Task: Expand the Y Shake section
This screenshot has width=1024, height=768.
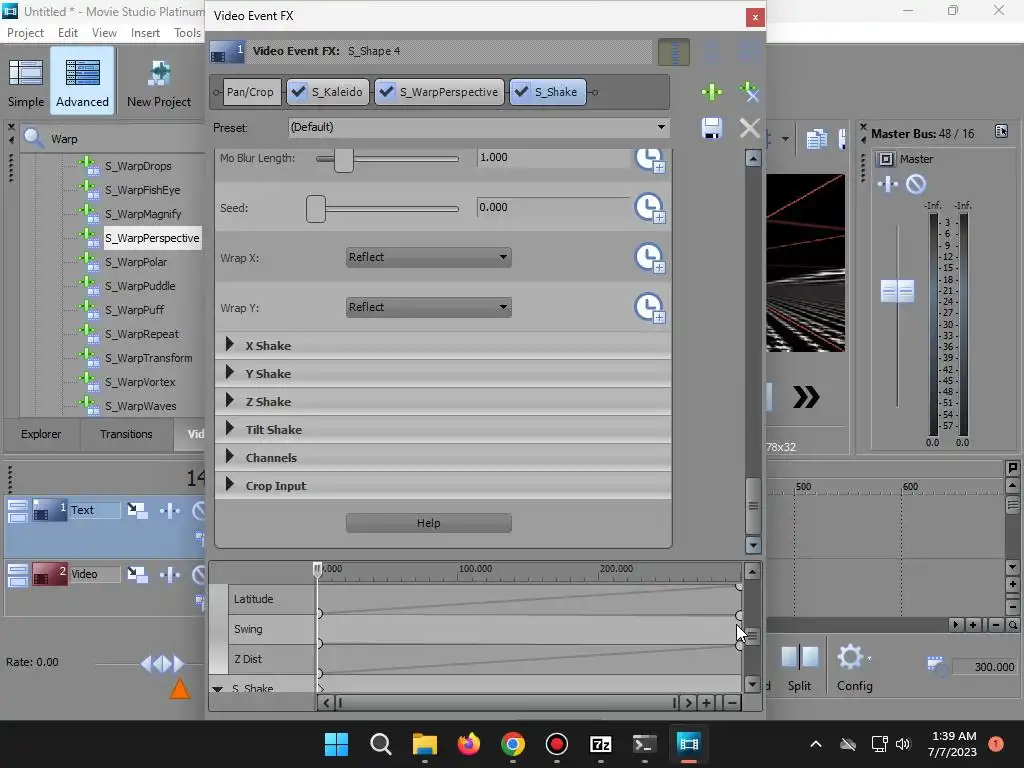Action: click(229, 373)
